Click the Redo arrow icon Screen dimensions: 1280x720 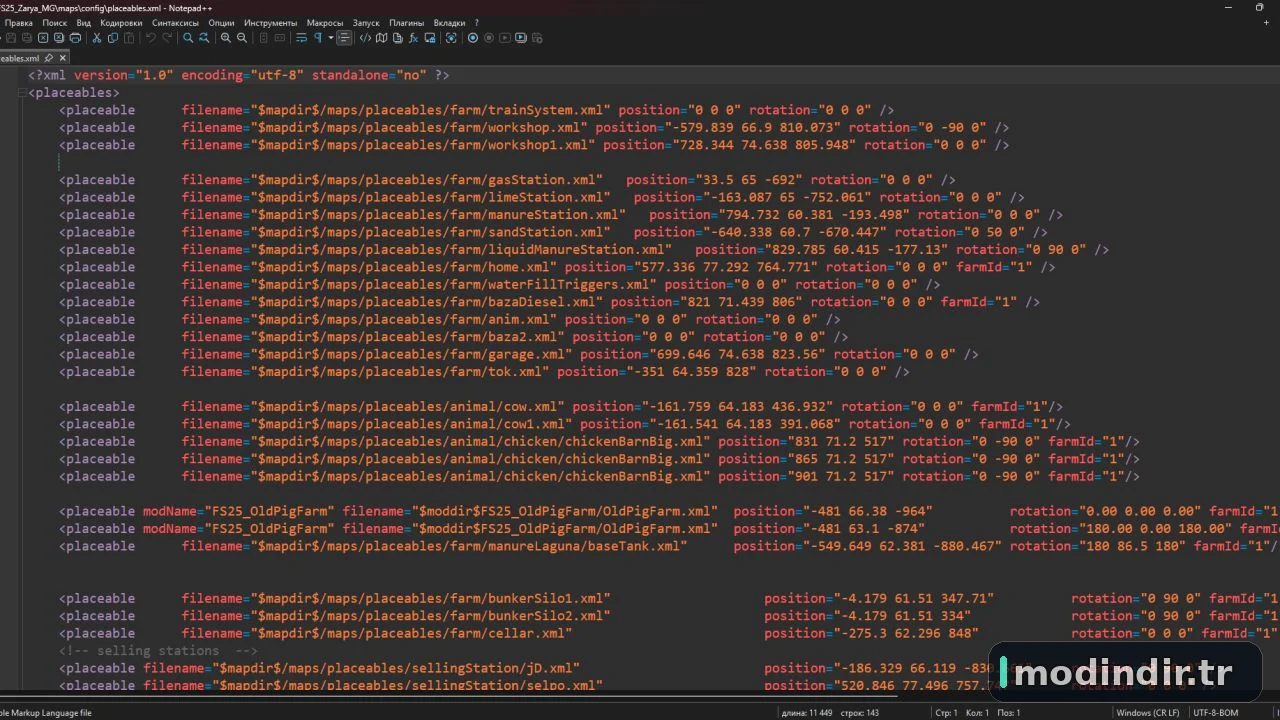point(167,38)
